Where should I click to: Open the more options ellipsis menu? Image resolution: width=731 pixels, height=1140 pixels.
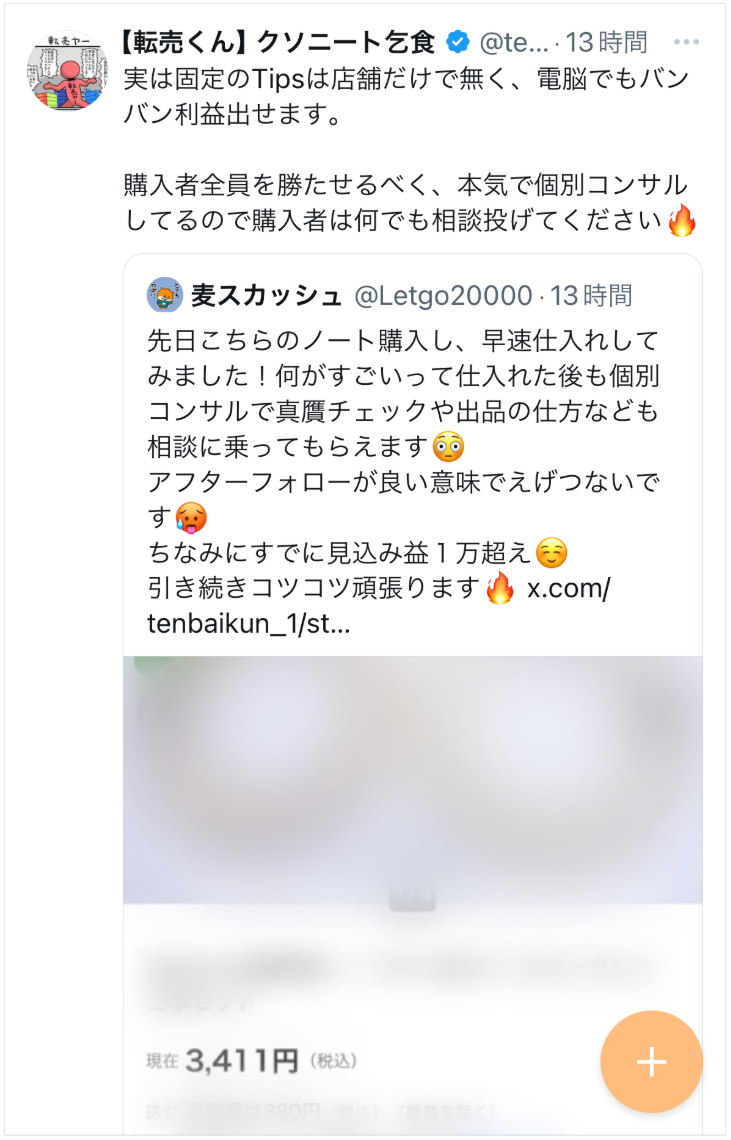coord(686,42)
